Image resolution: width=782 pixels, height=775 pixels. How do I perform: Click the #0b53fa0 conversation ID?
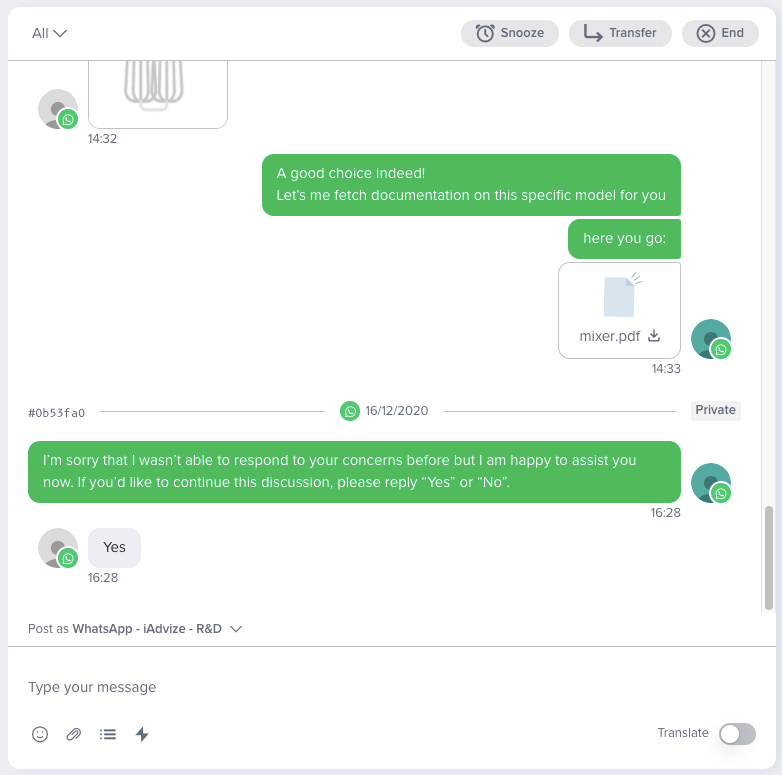click(x=56, y=413)
